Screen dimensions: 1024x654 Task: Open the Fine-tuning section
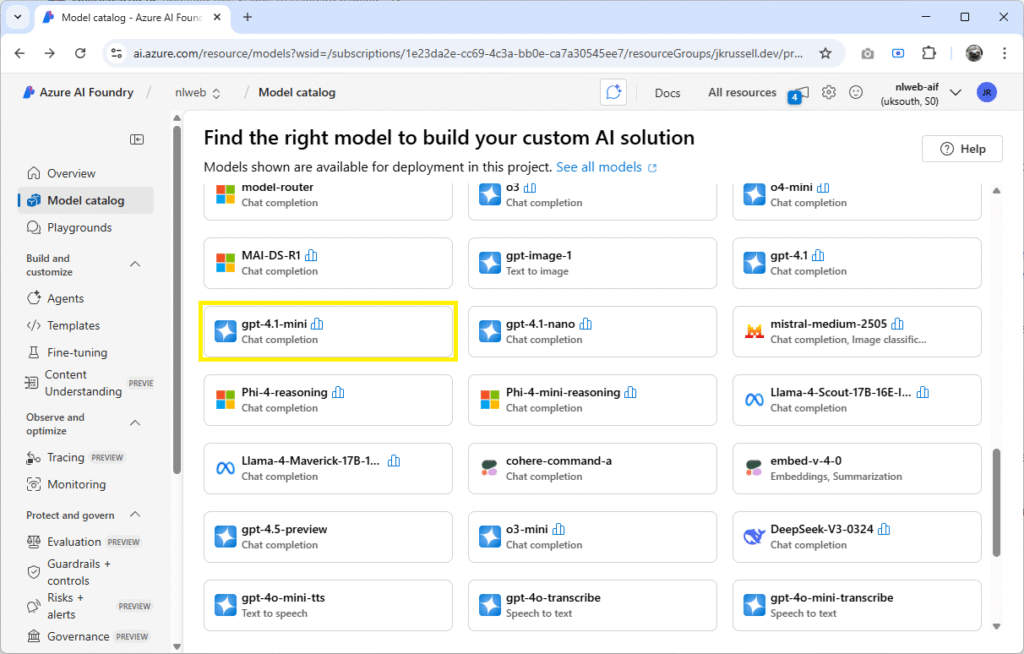[78, 352]
